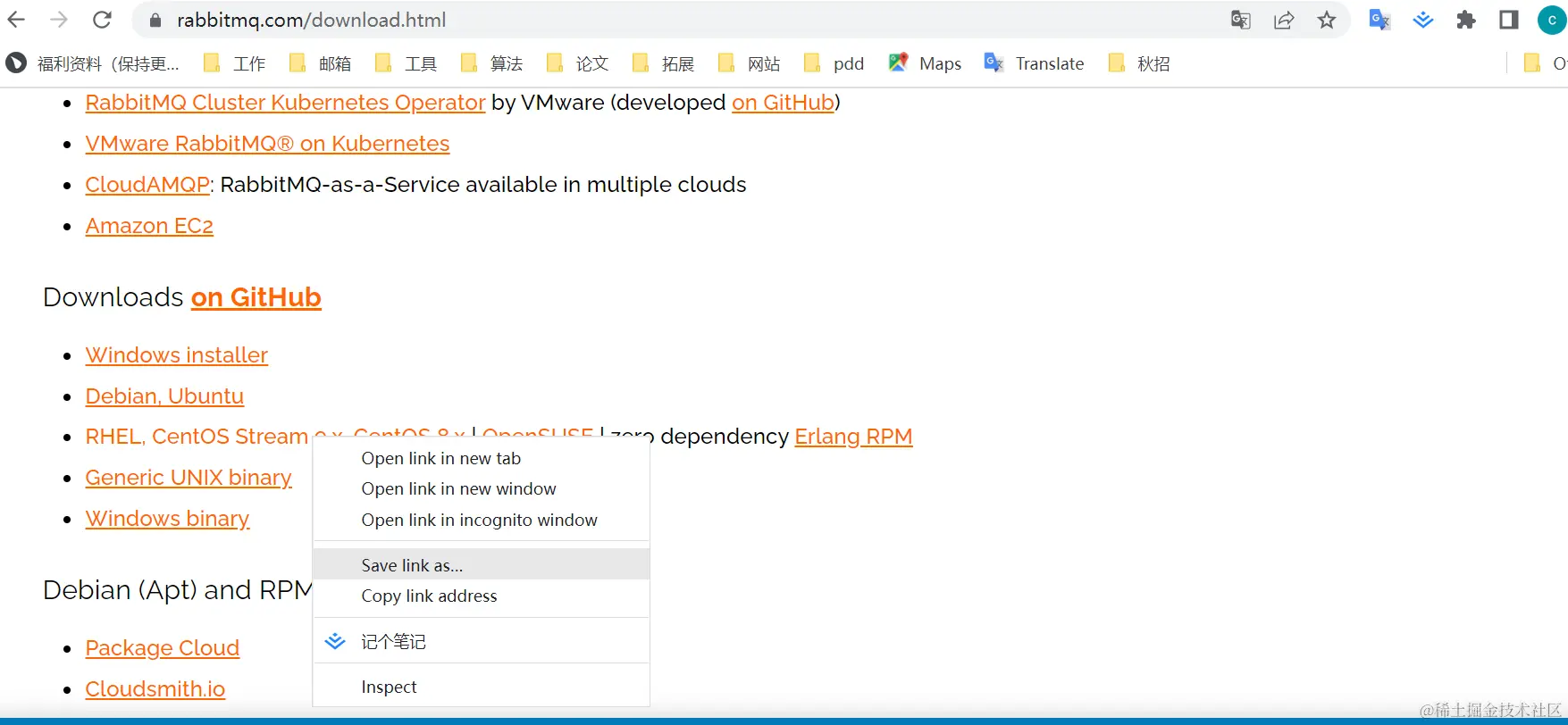This screenshot has width=1568, height=725.
Task: Open the pdd bookmark folder
Action: point(834,63)
